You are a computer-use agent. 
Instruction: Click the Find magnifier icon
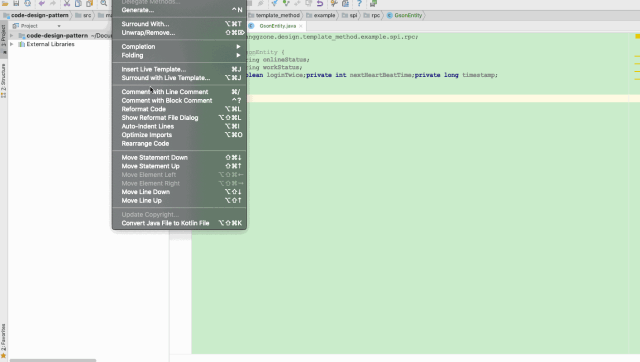point(104,3)
